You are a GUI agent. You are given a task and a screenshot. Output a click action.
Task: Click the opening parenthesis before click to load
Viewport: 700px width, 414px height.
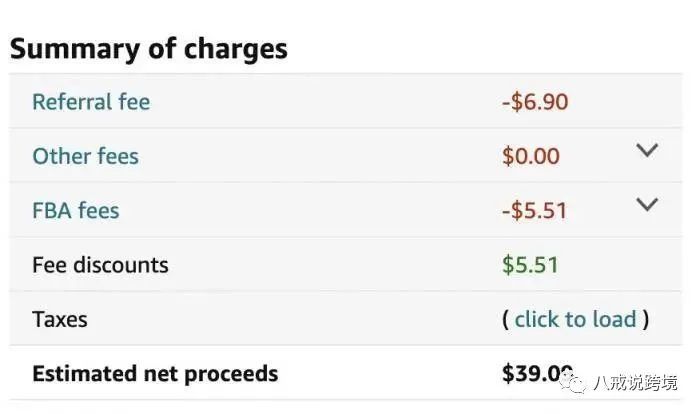pos(505,320)
